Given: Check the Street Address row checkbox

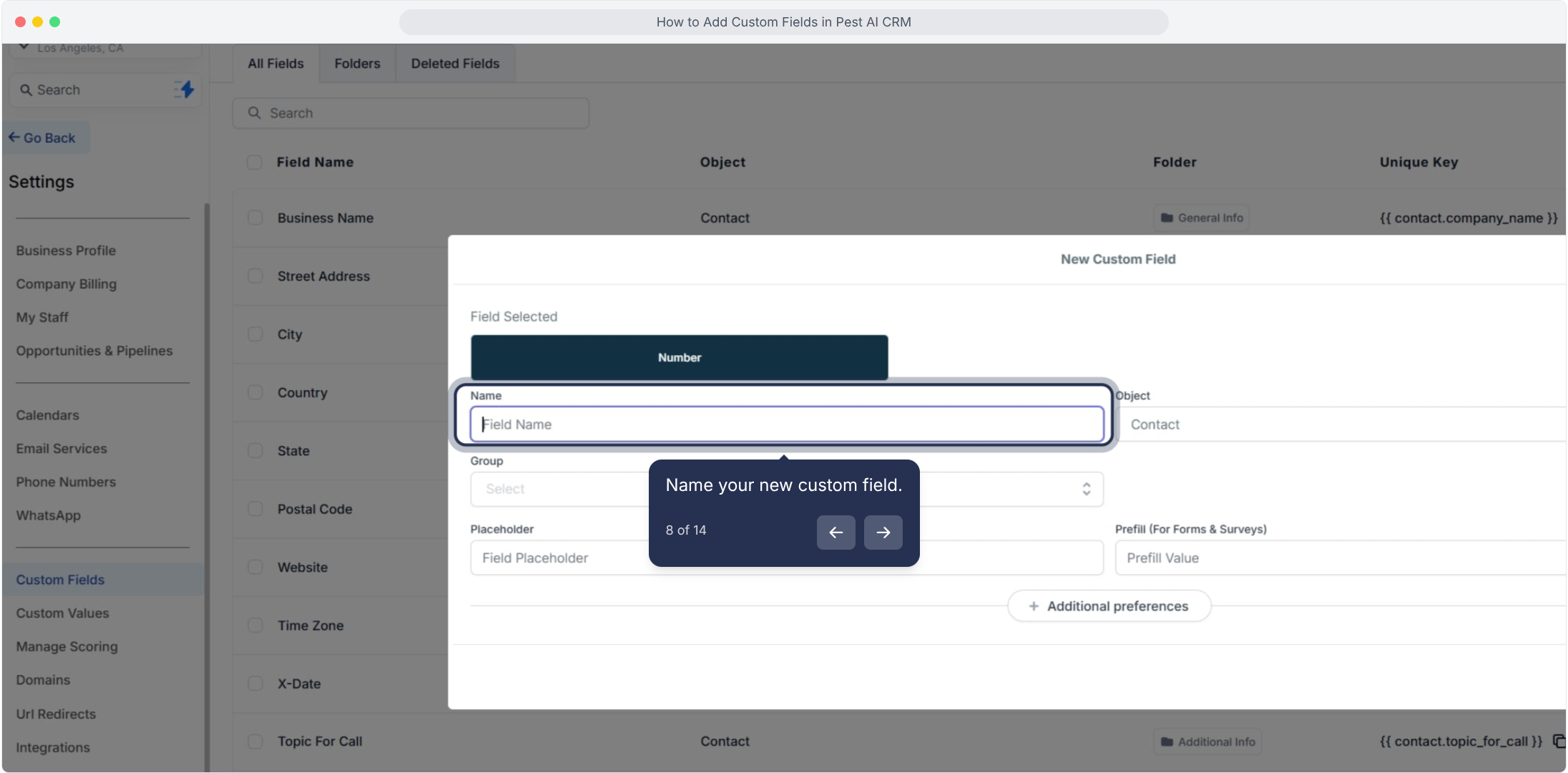Looking at the screenshot, I should coord(255,276).
